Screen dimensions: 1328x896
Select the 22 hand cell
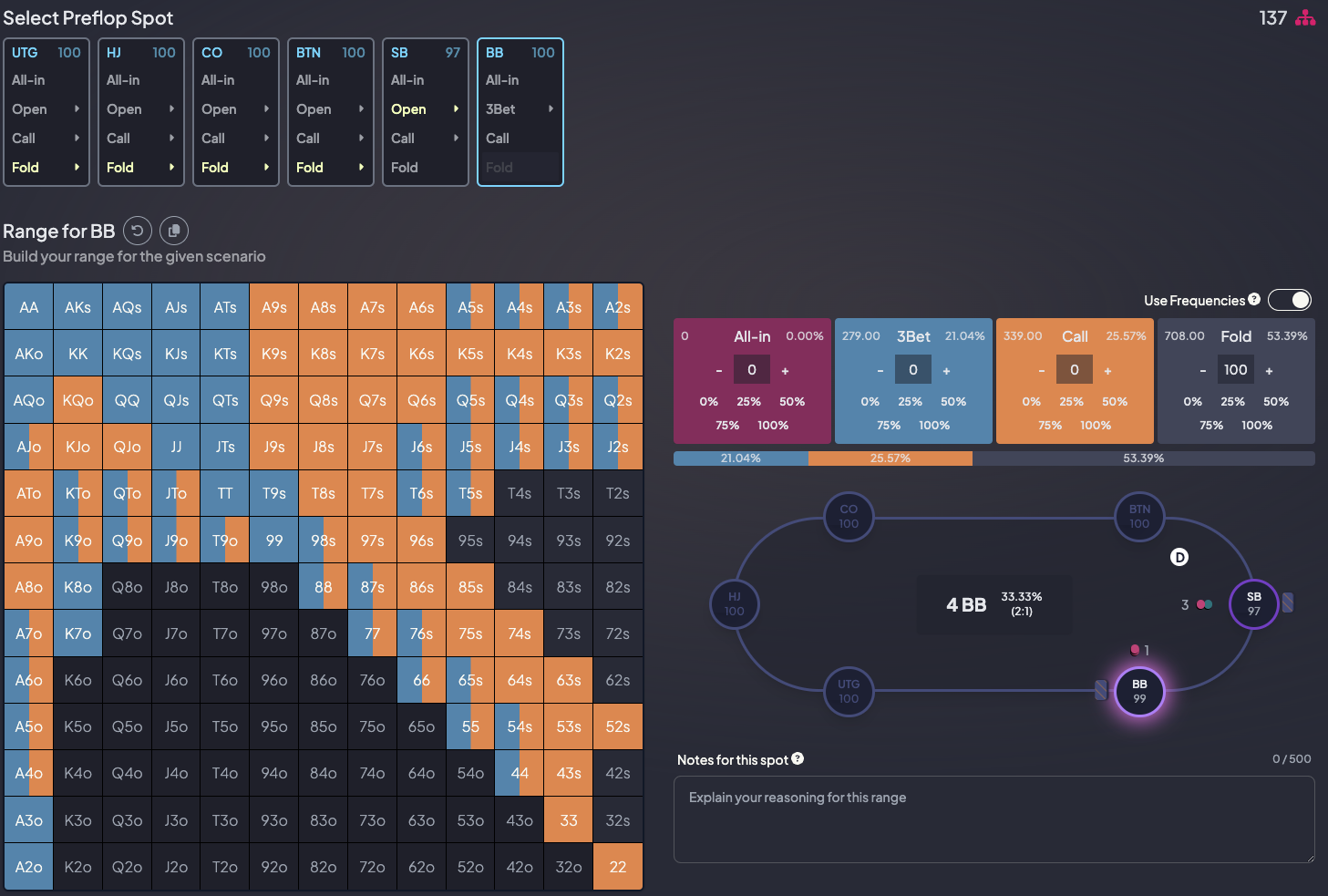tap(618, 867)
